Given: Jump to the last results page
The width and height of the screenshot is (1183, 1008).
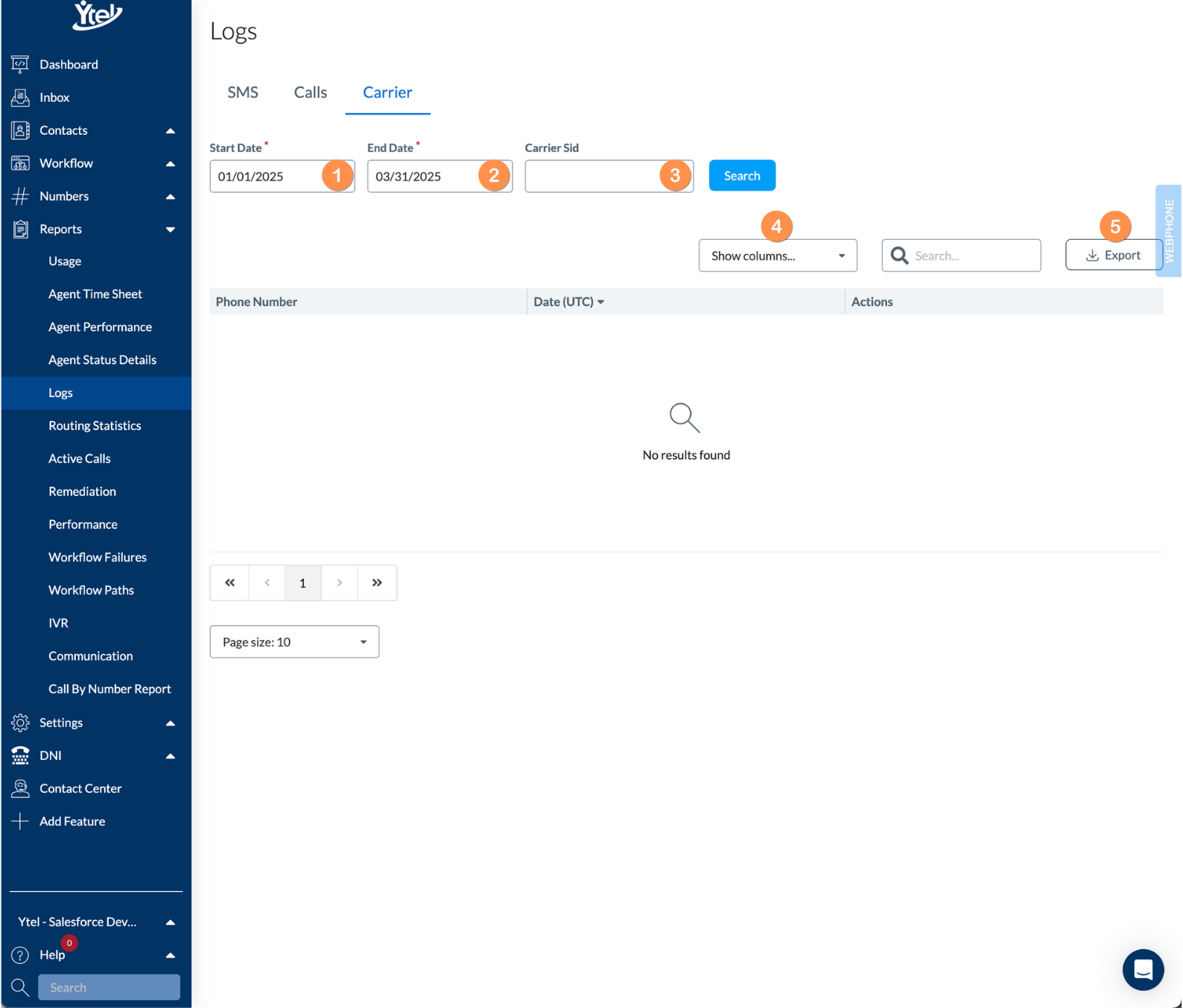Looking at the screenshot, I should [x=377, y=583].
